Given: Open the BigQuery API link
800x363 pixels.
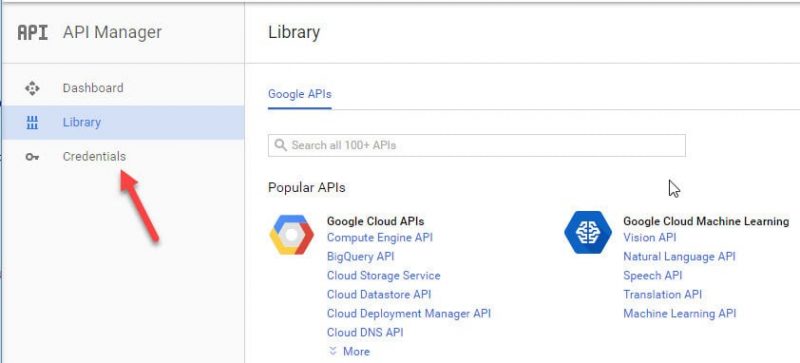Looking at the screenshot, I should pyautogui.click(x=360, y=256).
